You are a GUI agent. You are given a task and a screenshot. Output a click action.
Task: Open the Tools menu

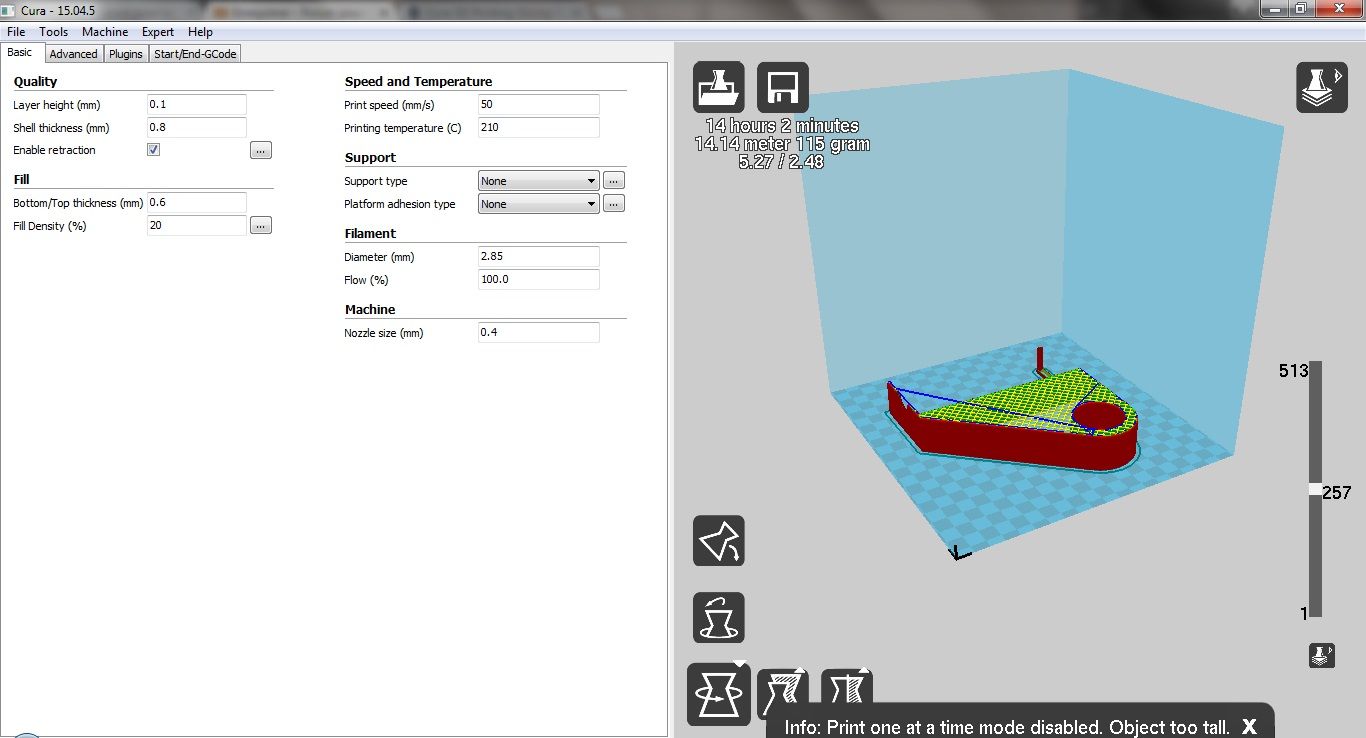54,32
